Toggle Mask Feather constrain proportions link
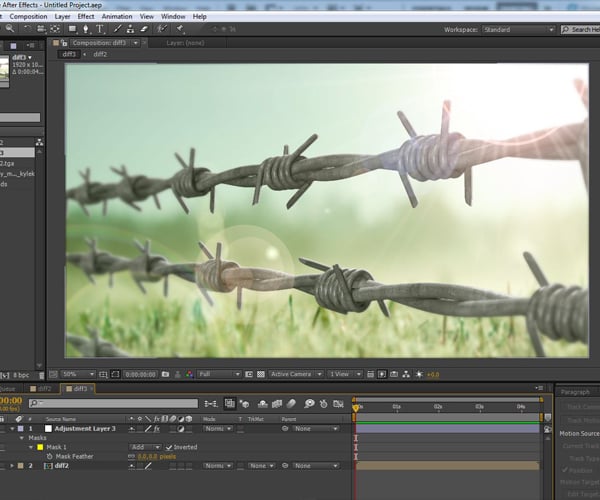Viewport: 600px width, 500px height. click(x=132, y=456)
